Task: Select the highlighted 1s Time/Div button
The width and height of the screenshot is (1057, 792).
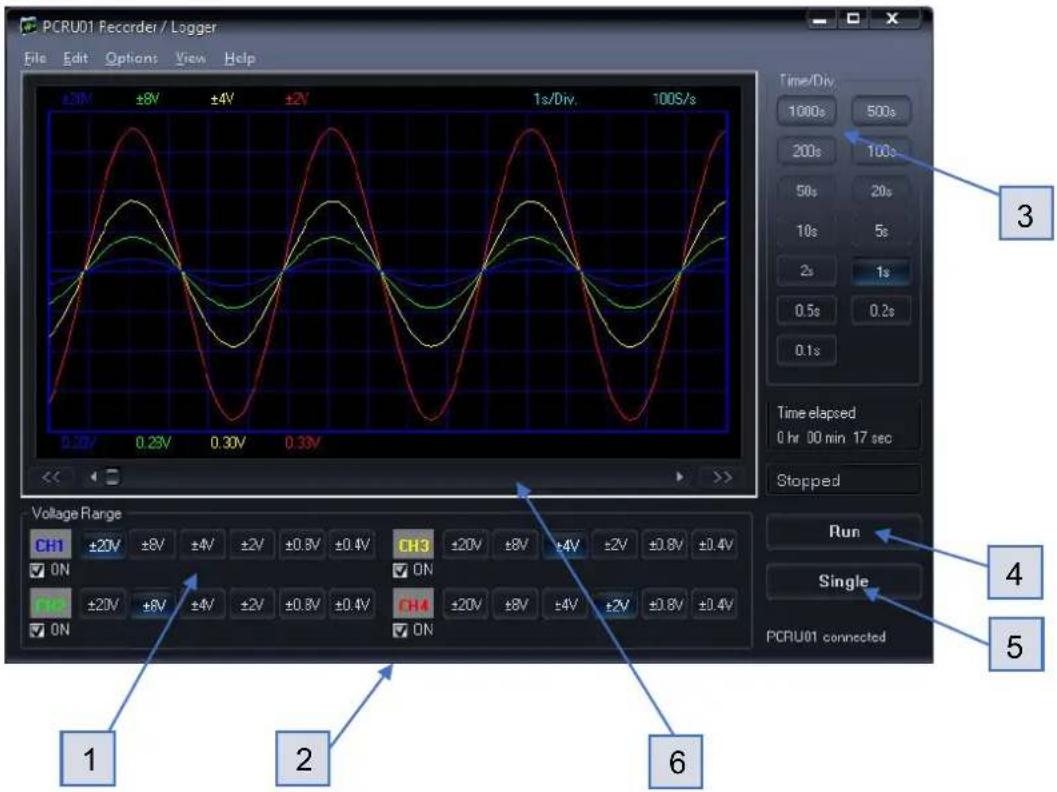Action: click(x=881, y=272)
